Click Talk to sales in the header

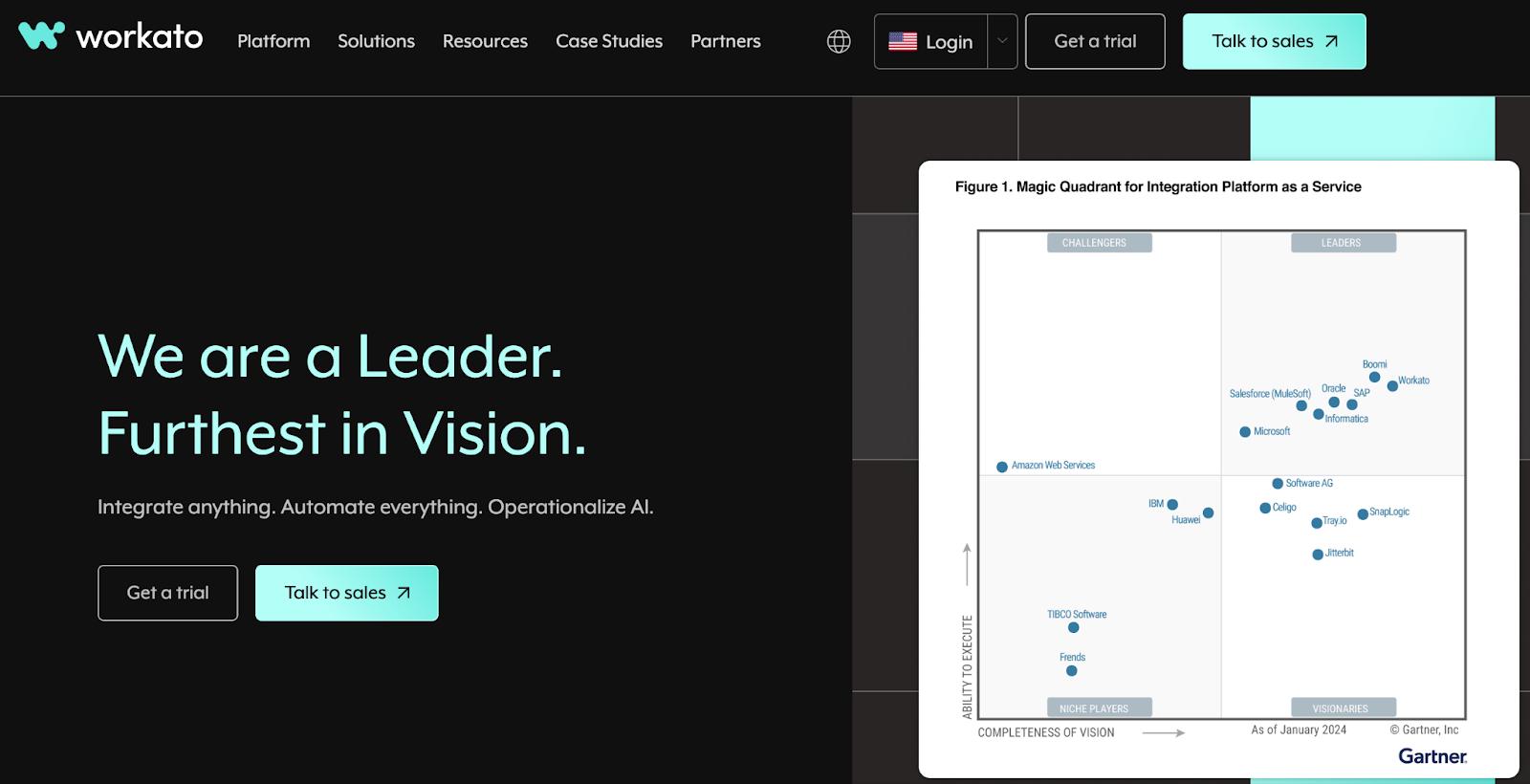click(x=1274, y=41)
